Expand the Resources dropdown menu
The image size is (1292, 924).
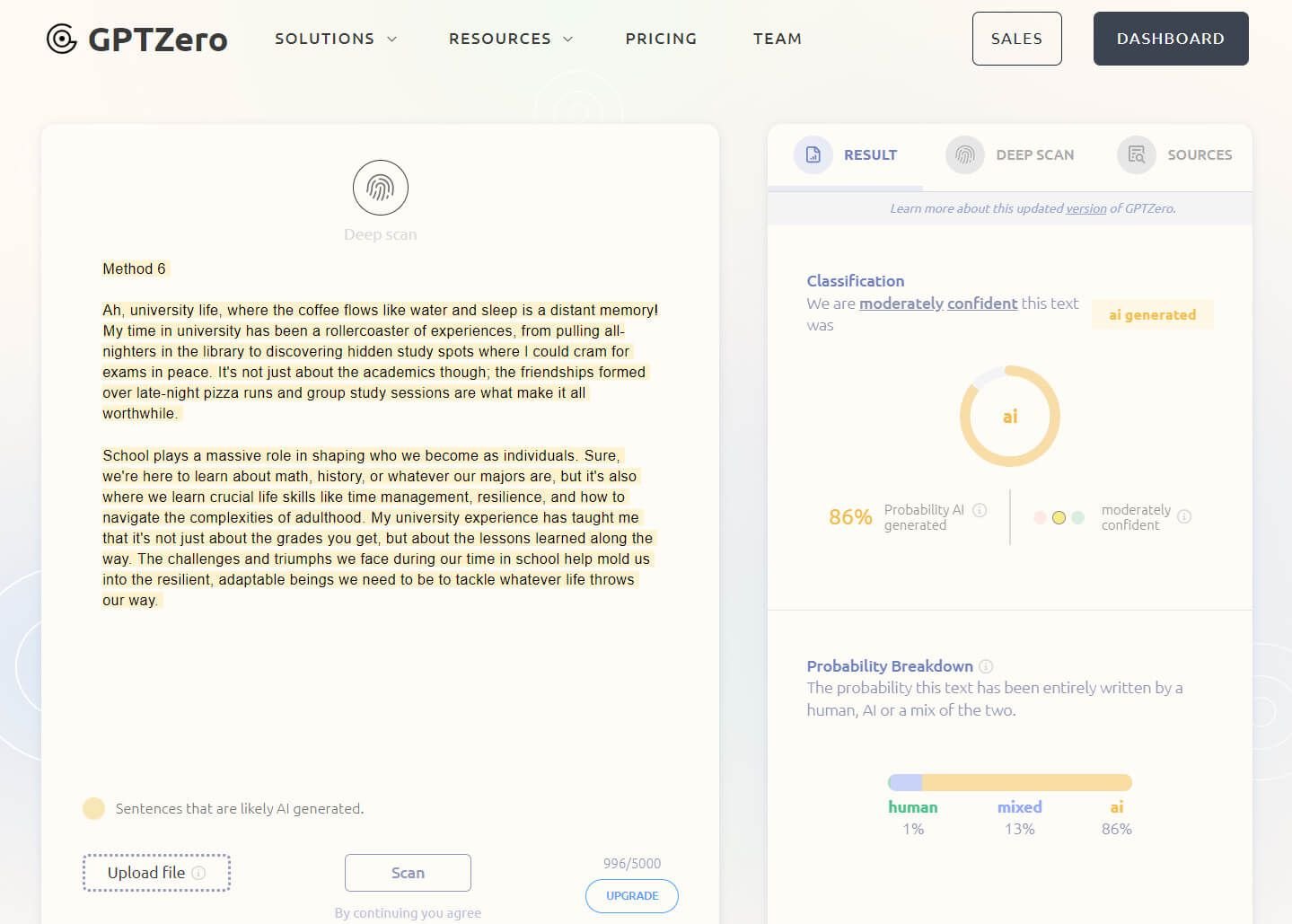point(510,39)
